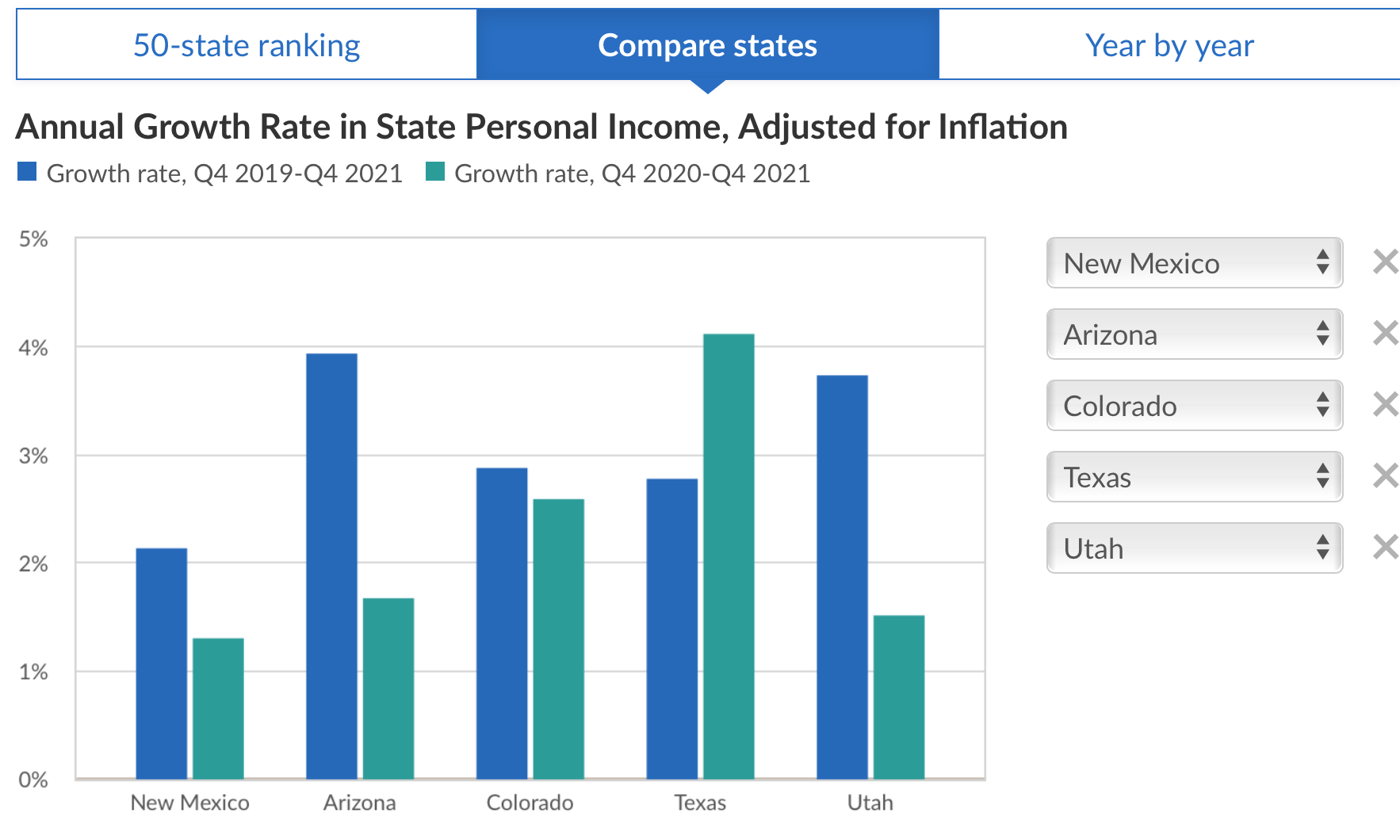Click the Growth rate, Q4 2020-Q4 2021 legend label
This screenshot has height=840, width=1400.
tap(632, 174)
